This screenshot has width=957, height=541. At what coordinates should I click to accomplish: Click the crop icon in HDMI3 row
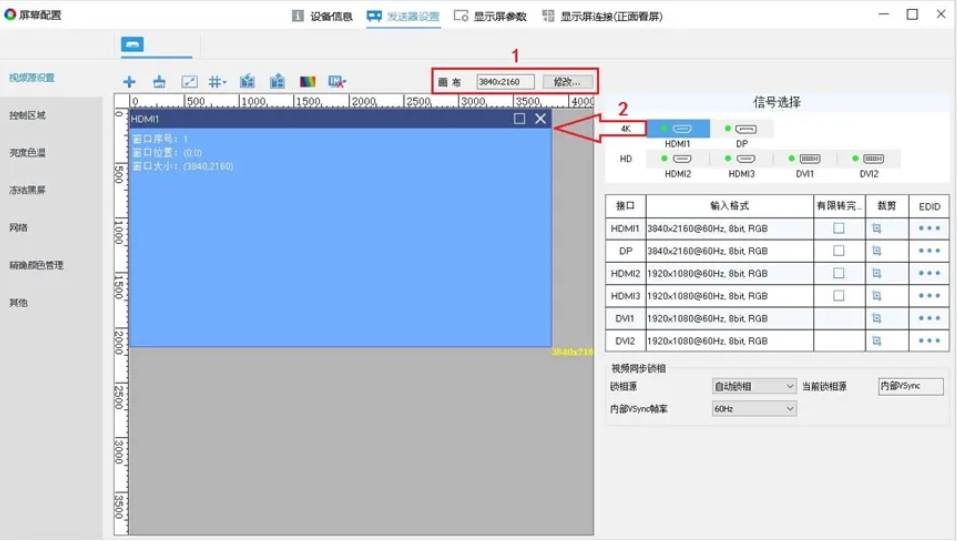pyautogui.click(x=877, y=296)
